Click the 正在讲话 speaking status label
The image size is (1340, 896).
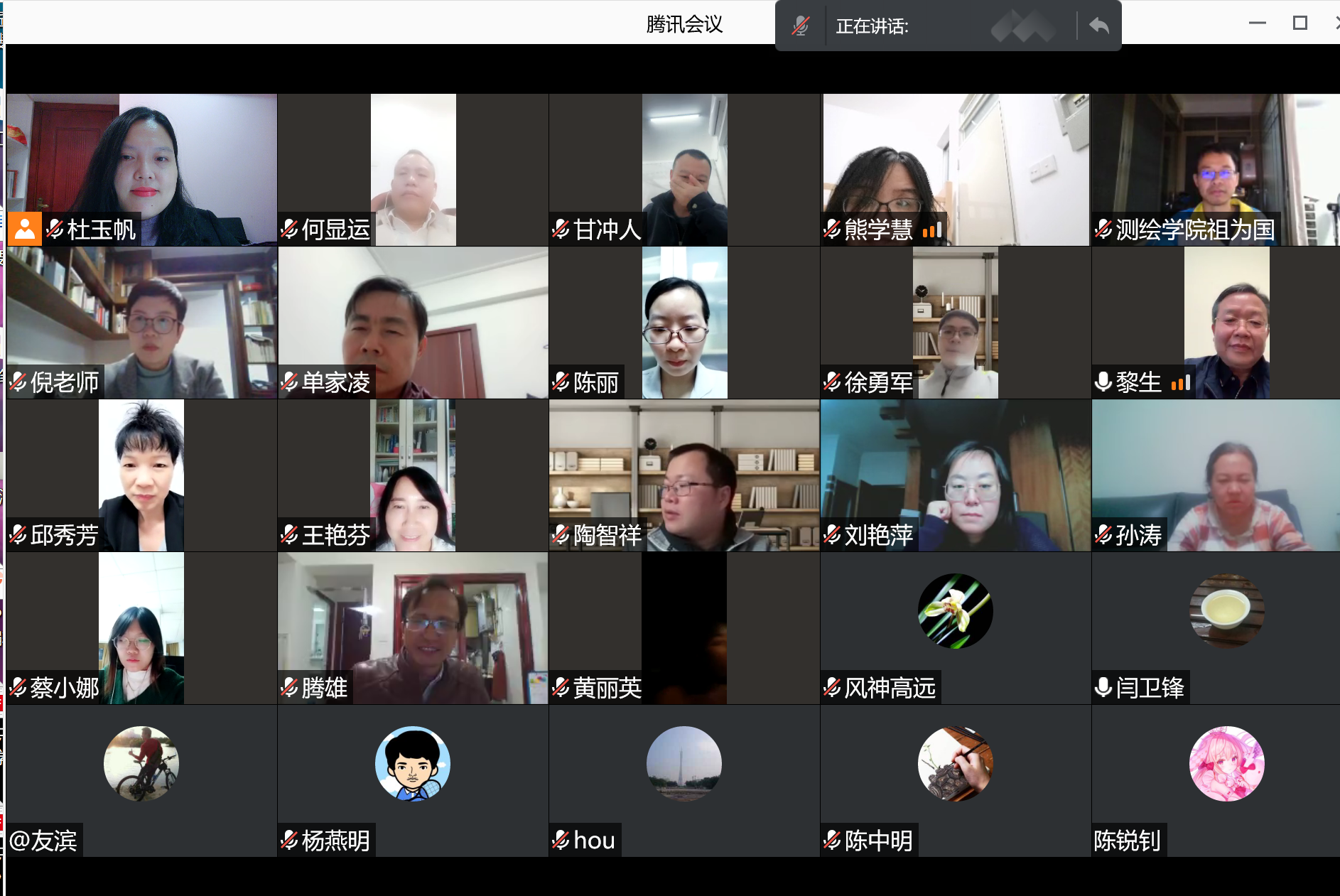pos(872,27)
